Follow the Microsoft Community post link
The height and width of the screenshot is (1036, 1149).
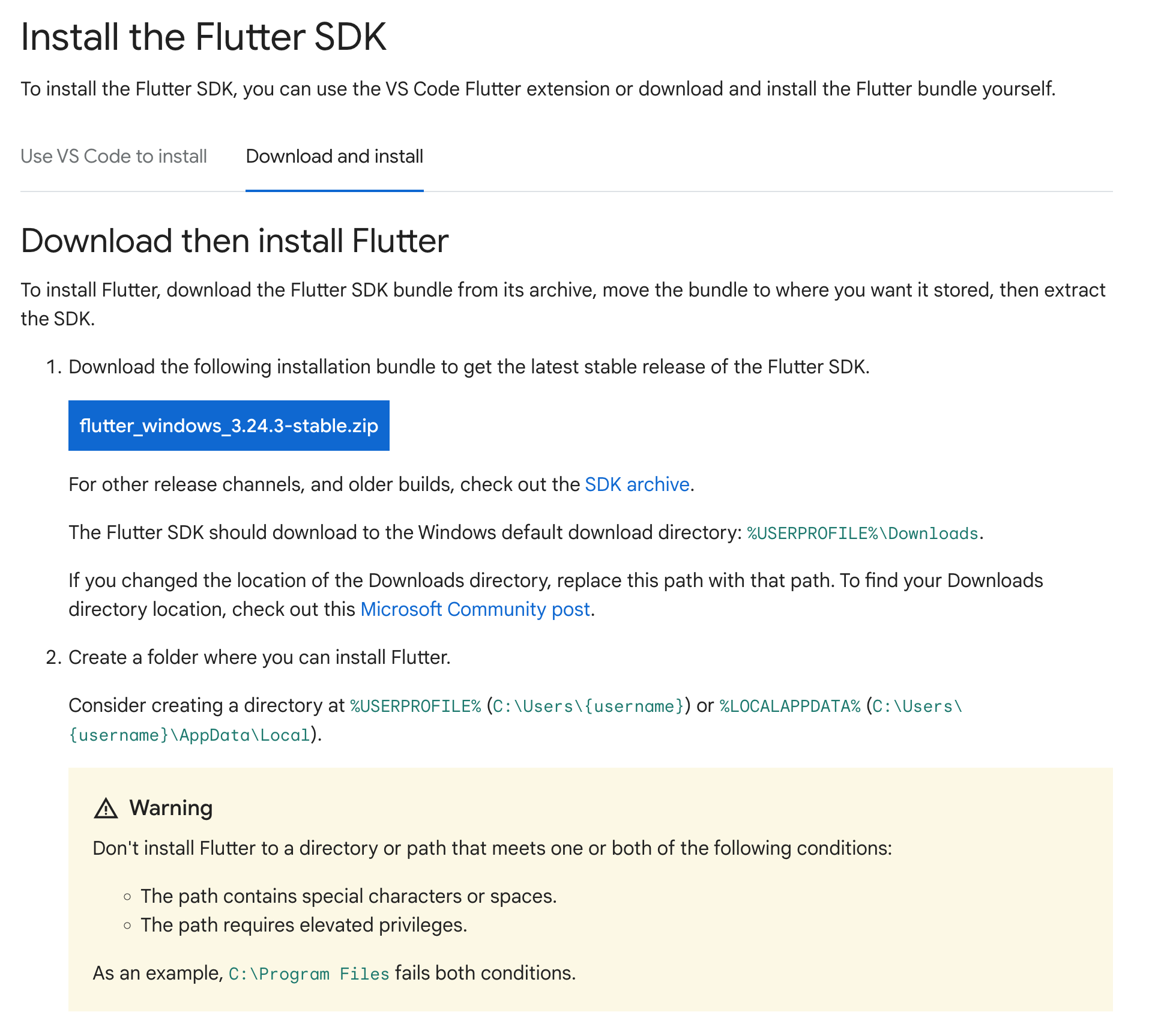[x=475, y=609]
